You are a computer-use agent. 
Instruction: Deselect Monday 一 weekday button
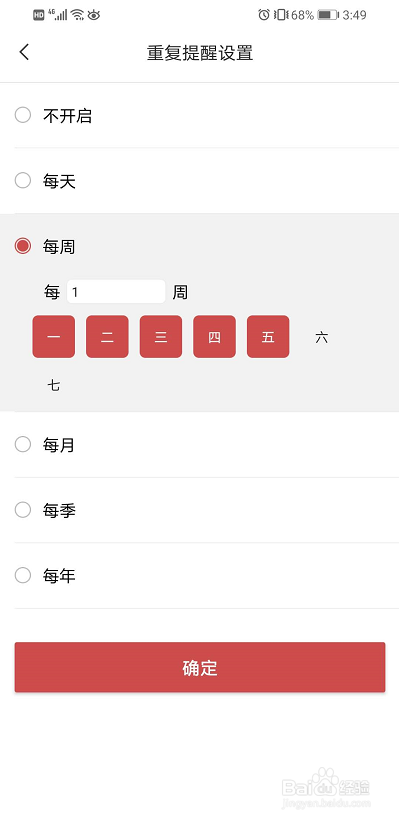(53, 337)
